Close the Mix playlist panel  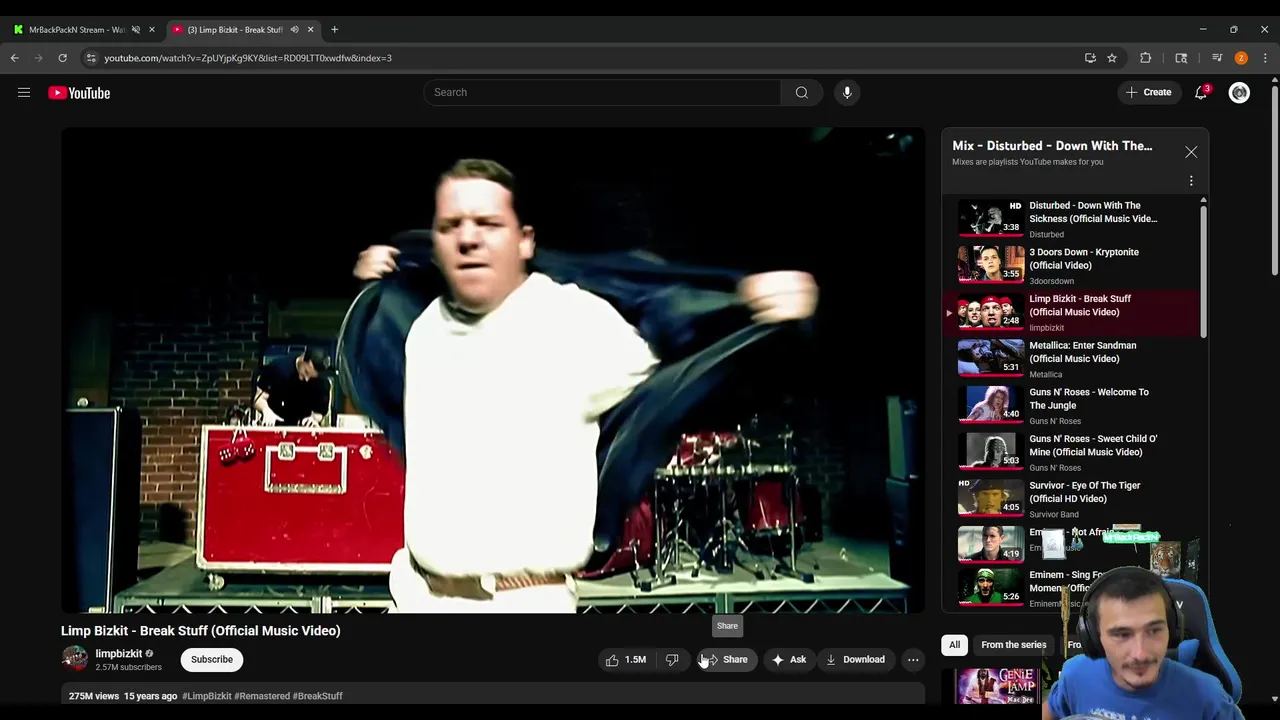pos(1191,152)
